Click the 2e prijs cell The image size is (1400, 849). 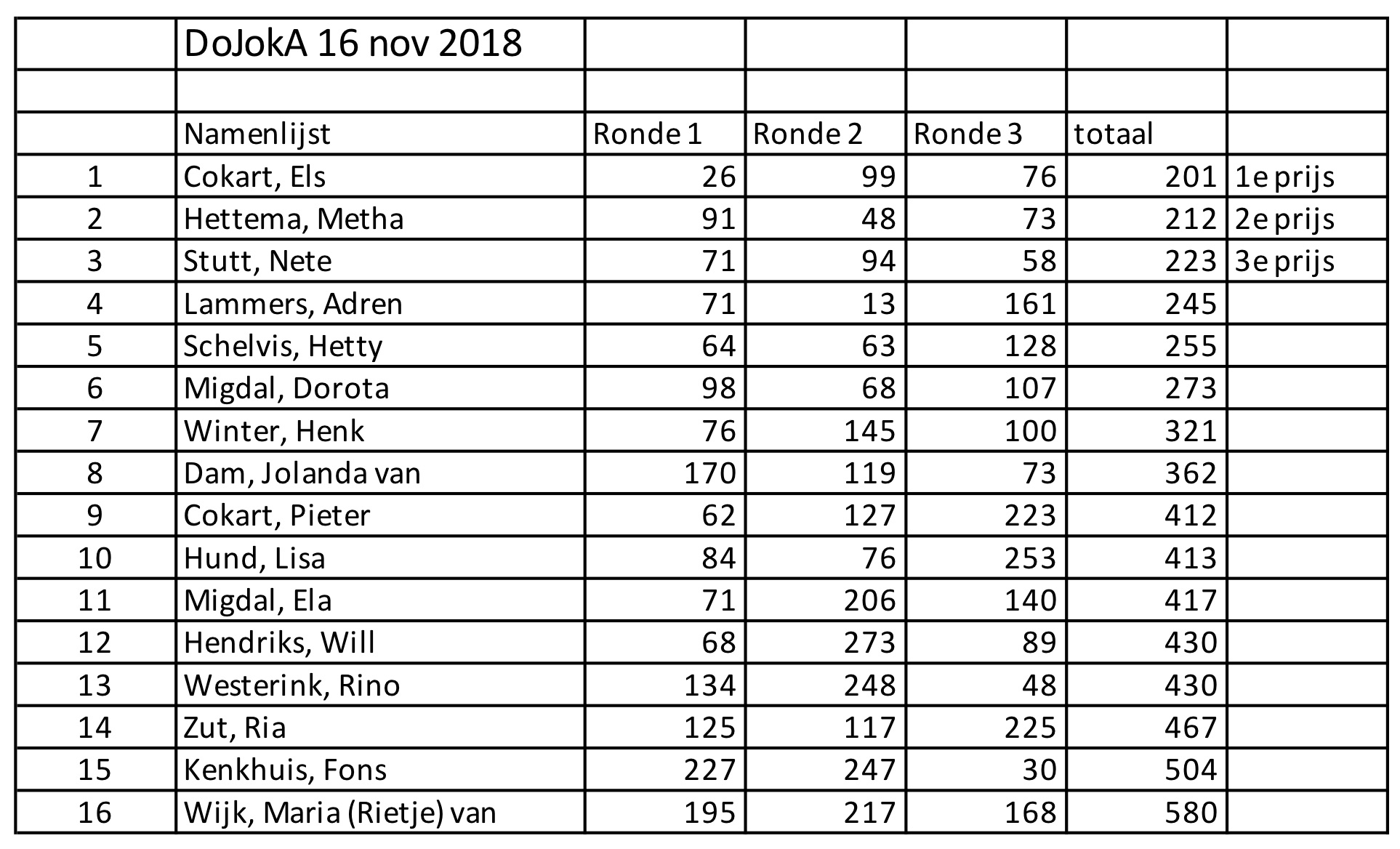point(1308,218)
